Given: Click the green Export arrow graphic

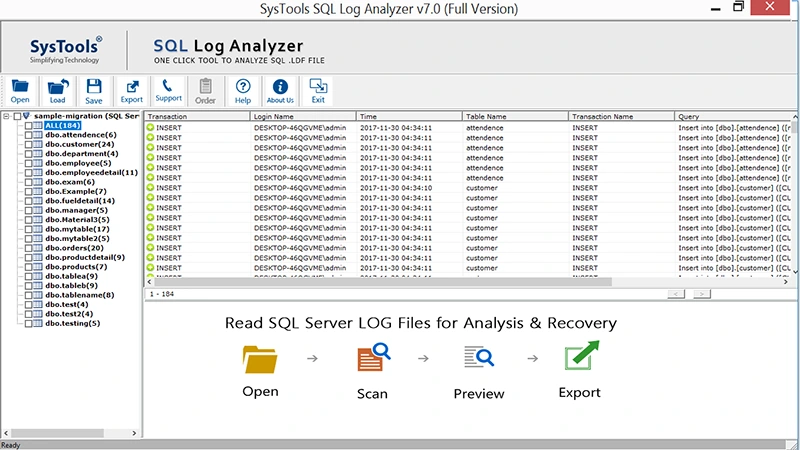Looking at the screenshot, I should 582,355.
